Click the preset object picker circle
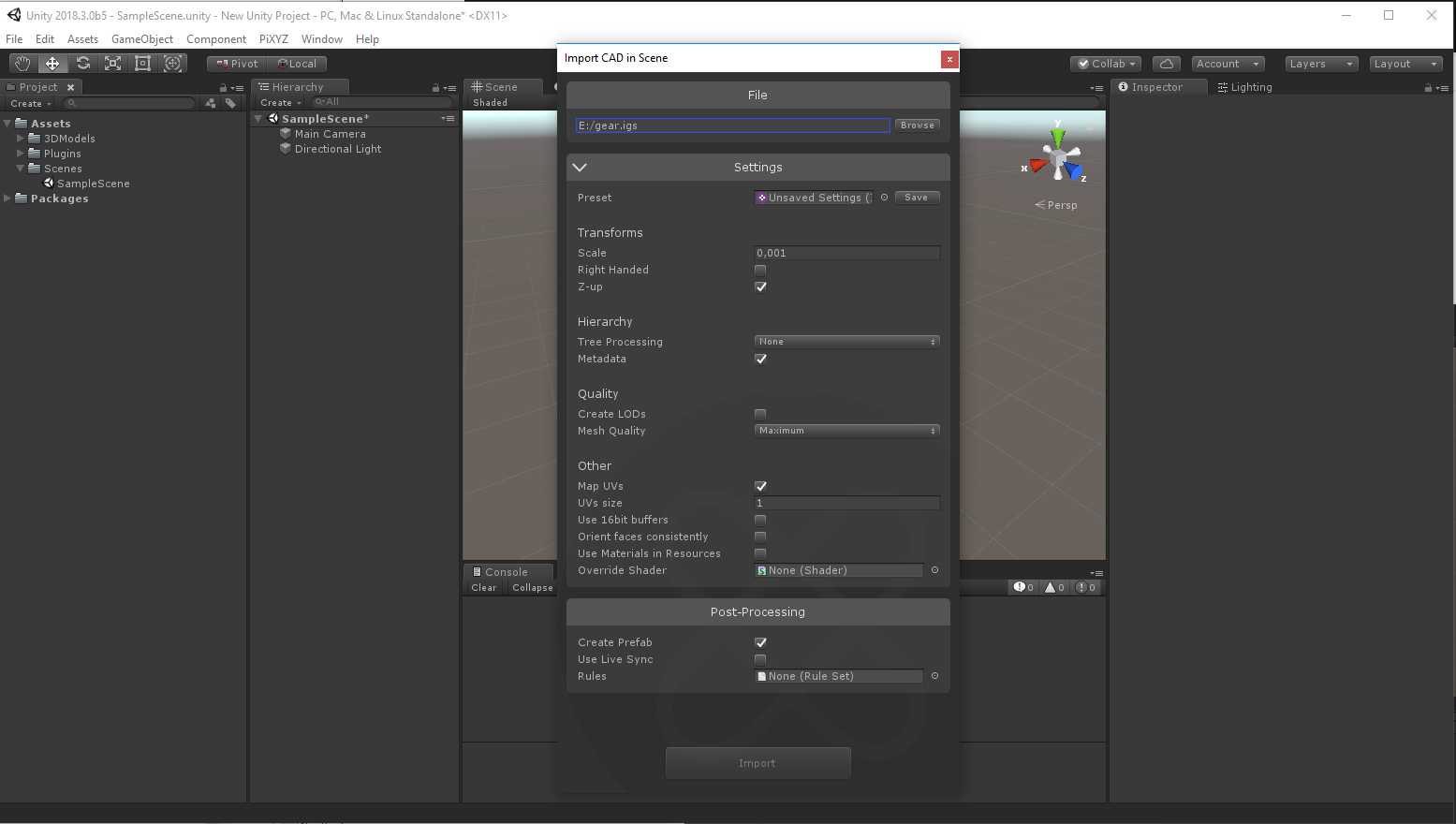The height and width of the screenshot is (824, 1456). pos(884,198)
